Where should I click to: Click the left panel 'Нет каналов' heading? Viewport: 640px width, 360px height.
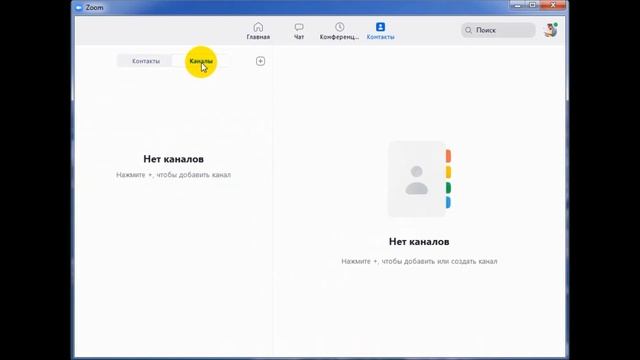[173, 159]
